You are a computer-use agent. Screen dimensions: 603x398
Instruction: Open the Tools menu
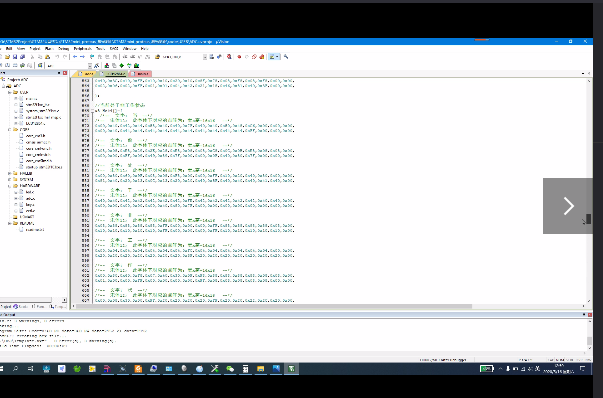pos(100,49)
